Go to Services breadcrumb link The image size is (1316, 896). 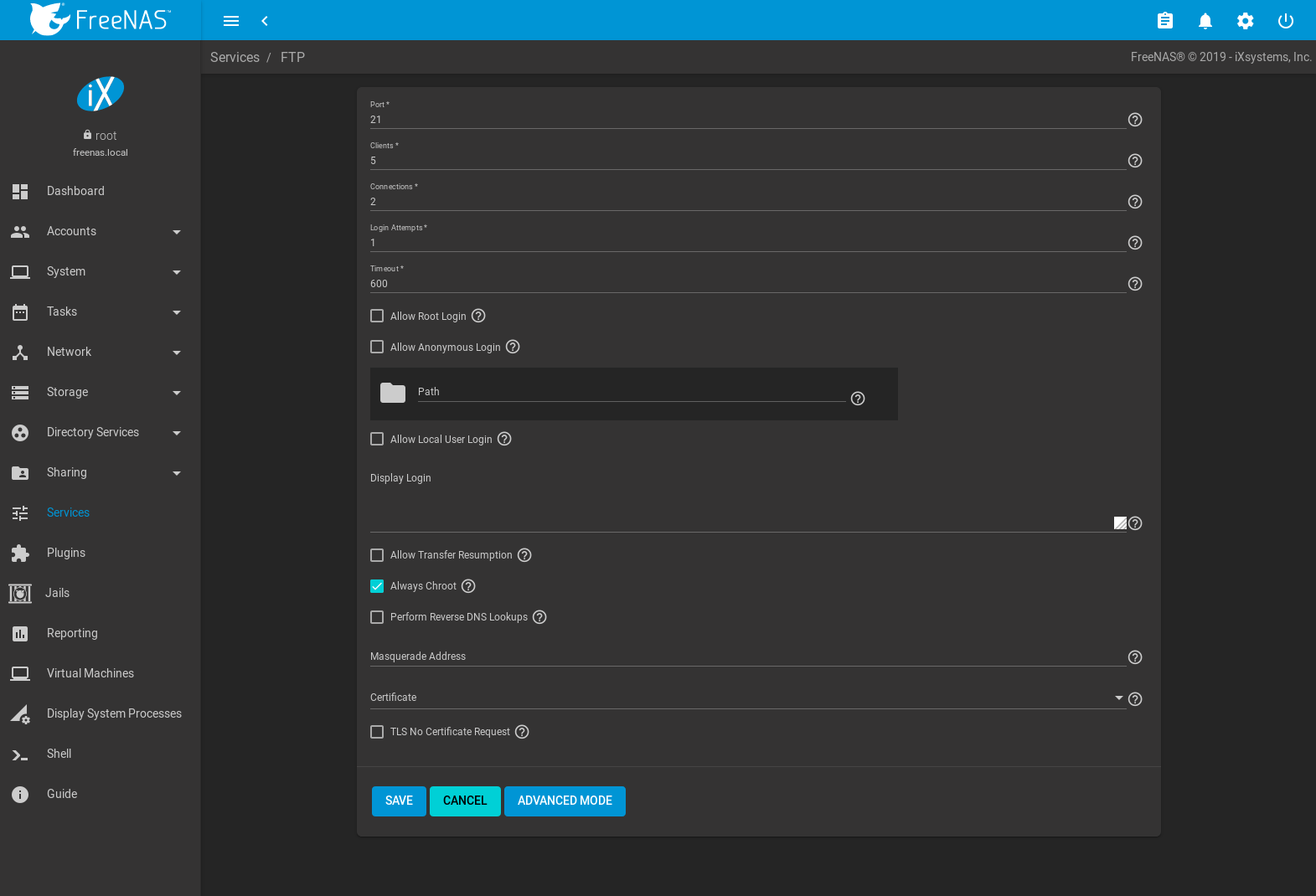235,57
